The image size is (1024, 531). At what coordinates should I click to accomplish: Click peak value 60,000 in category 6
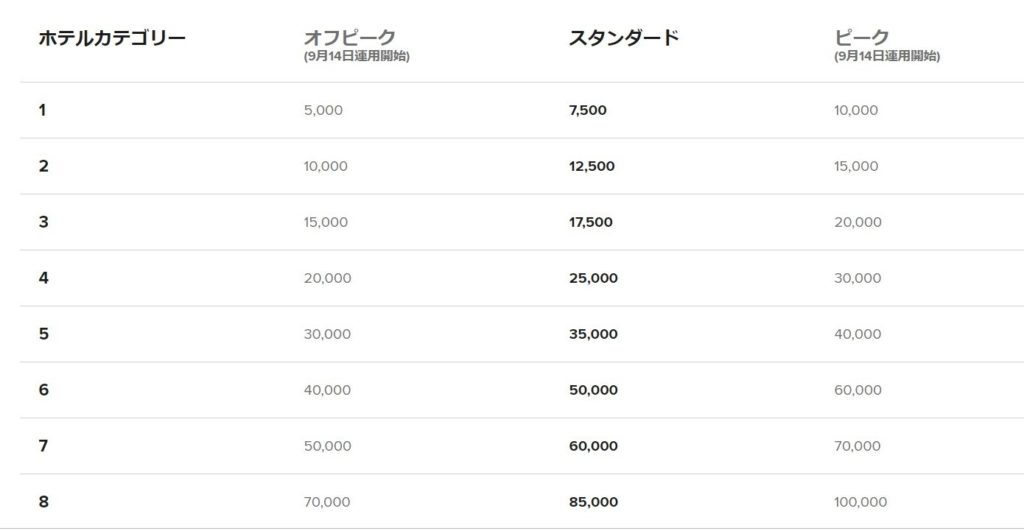click(857, 390)
